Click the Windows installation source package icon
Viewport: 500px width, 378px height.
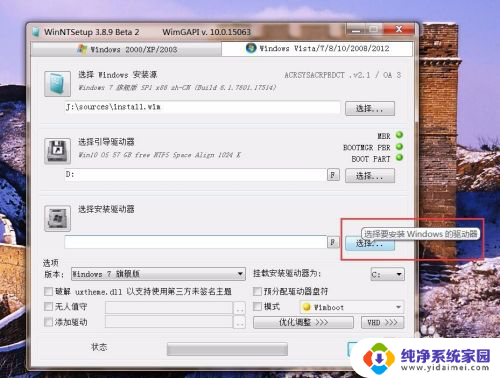57,84
